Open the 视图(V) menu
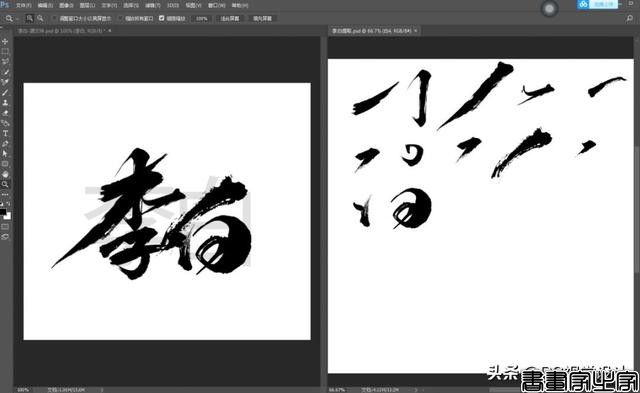 tap(193, 5)
